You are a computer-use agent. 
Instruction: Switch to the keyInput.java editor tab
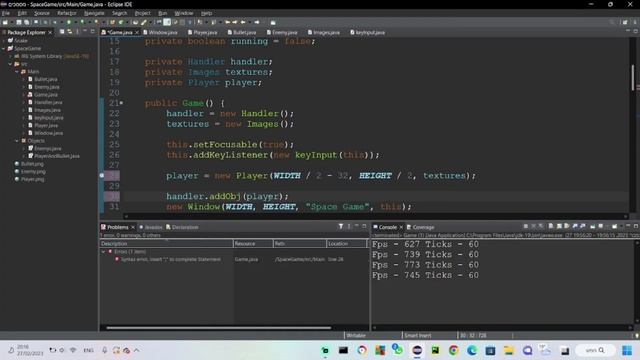pyautogui.click(x=369, y=32)
